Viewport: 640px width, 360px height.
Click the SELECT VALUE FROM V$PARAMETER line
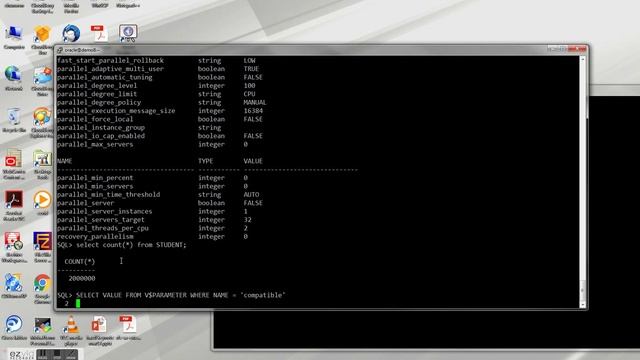point(171,295)
